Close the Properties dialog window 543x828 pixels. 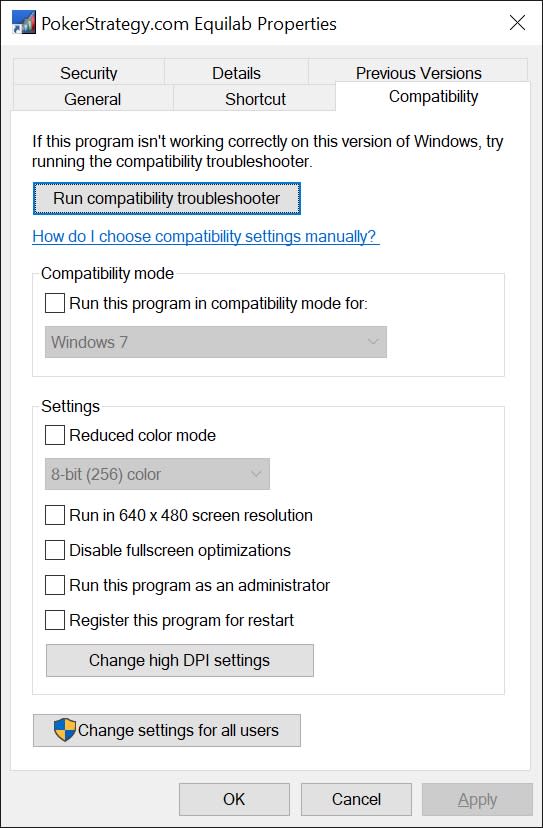click(517, 23)
